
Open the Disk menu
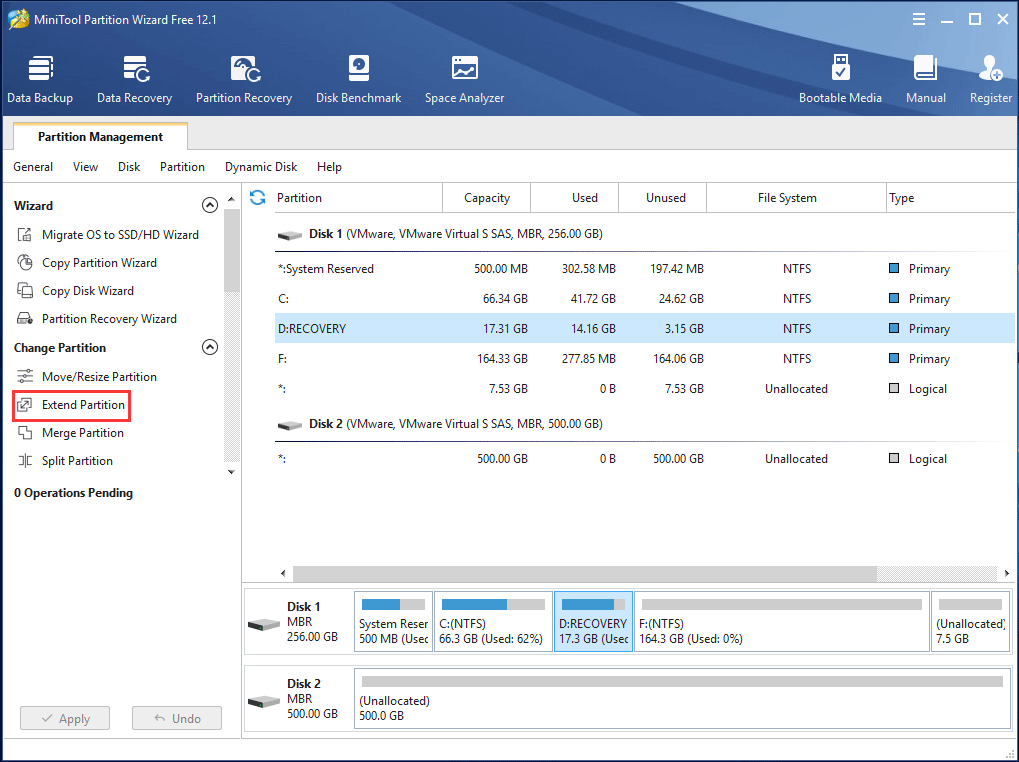129,167
